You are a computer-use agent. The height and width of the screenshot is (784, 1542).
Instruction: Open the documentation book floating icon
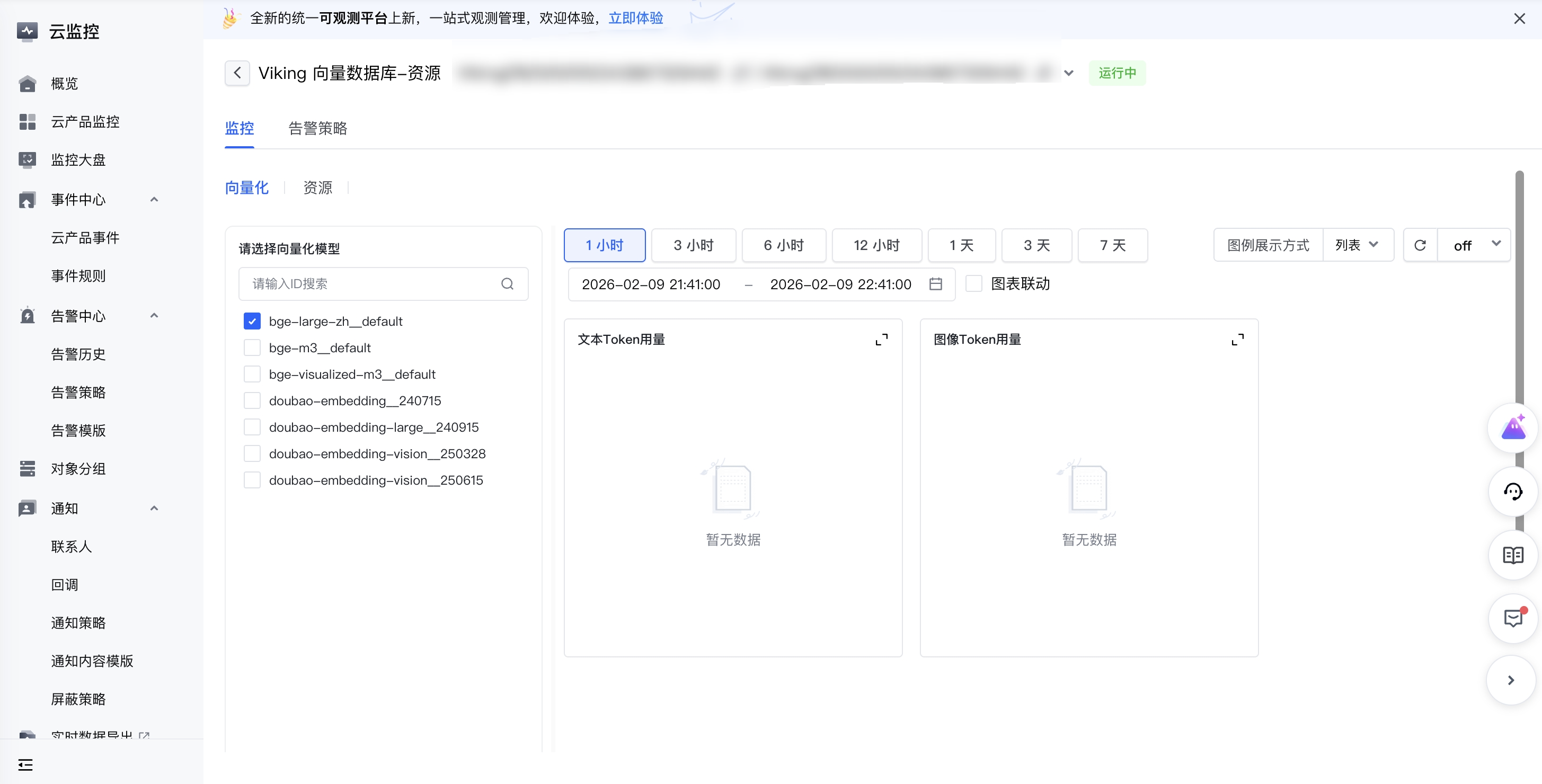click(x=1513, y=555)
